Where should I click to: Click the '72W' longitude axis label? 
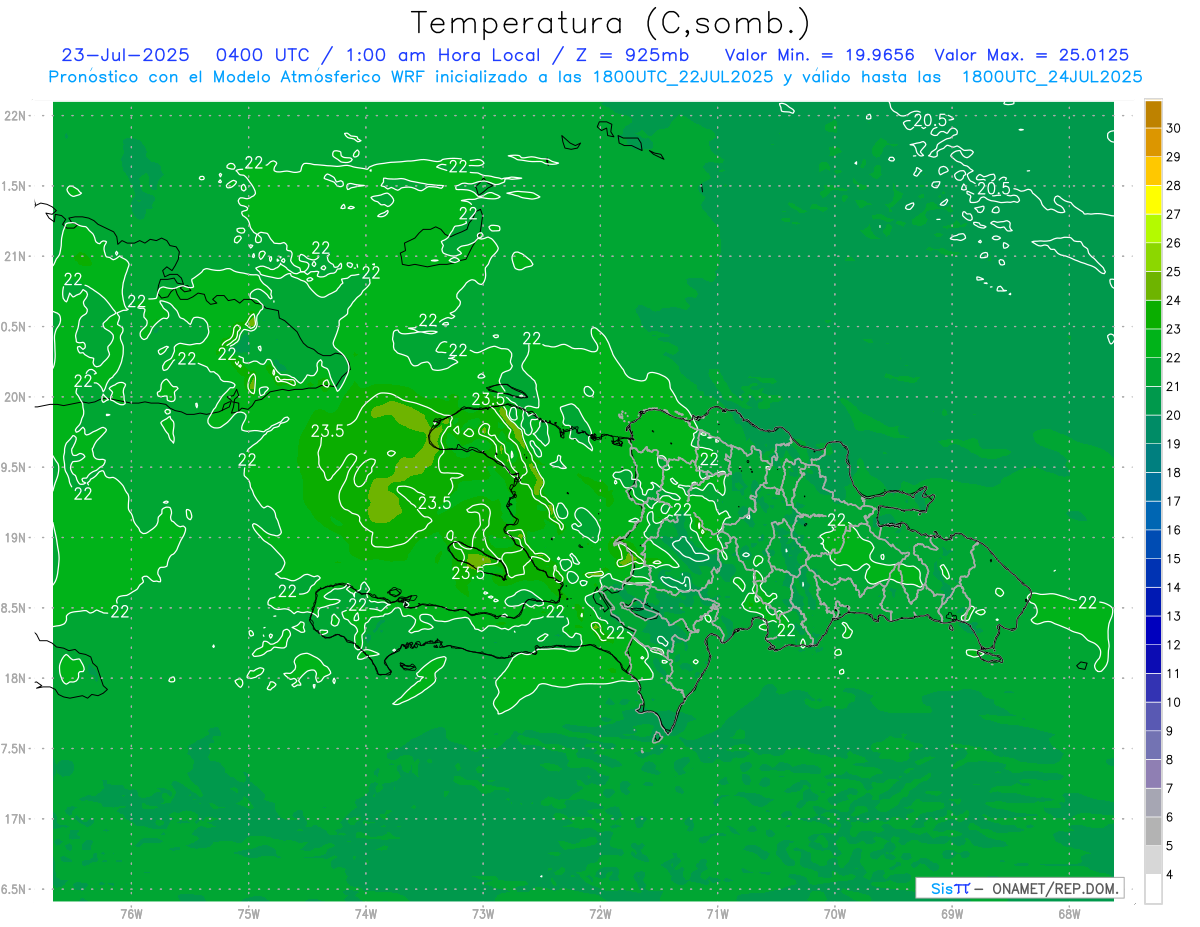[600, 914]
